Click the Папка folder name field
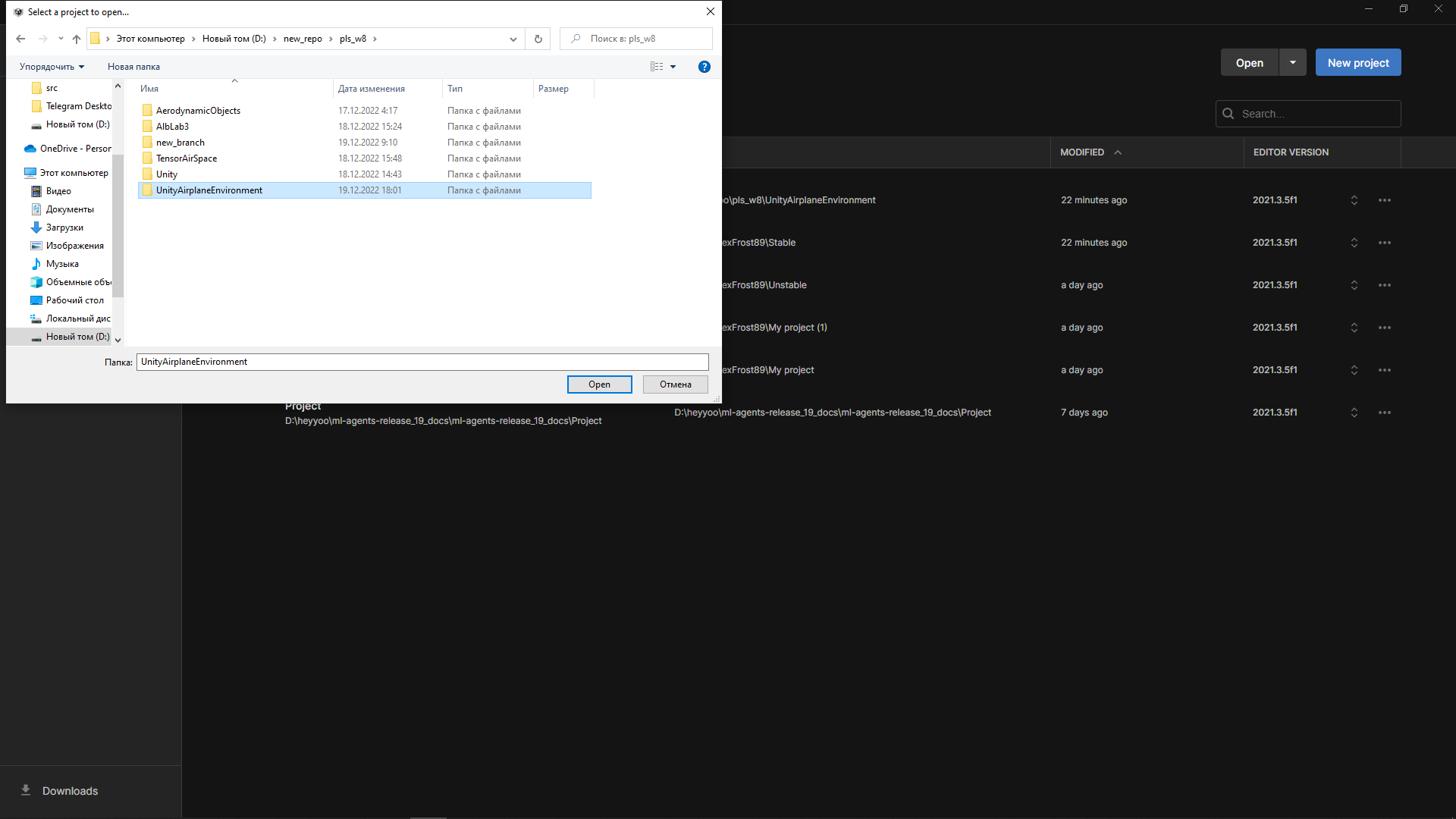This screenshot has width=1456, height=819. (x=422, y=362)
